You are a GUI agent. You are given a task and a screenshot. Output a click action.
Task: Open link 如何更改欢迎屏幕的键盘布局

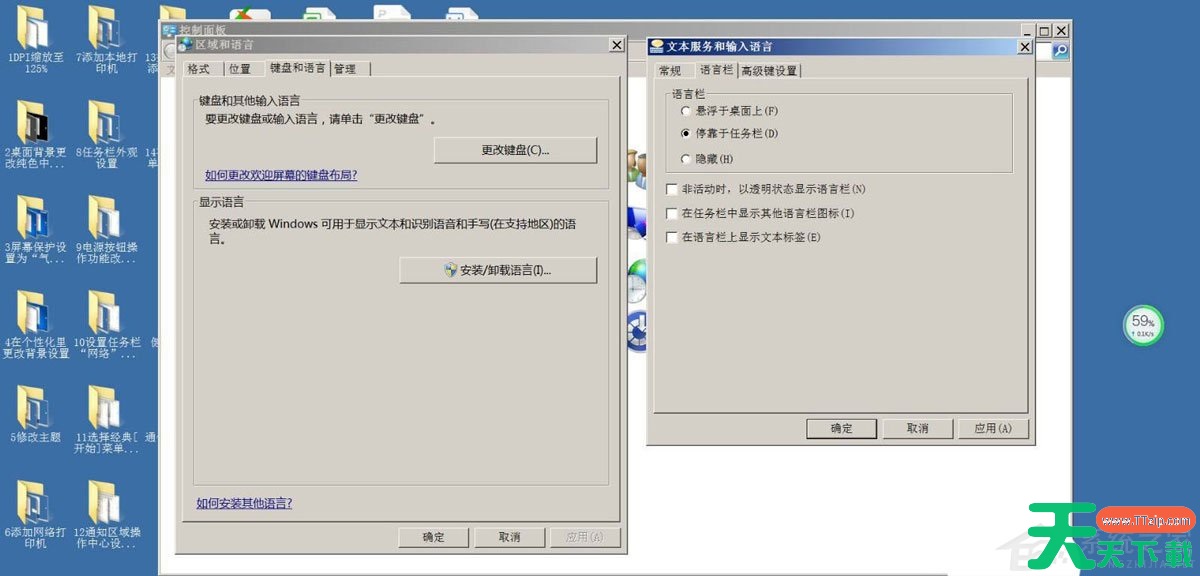pyautogui.click(x=281, y=175)
